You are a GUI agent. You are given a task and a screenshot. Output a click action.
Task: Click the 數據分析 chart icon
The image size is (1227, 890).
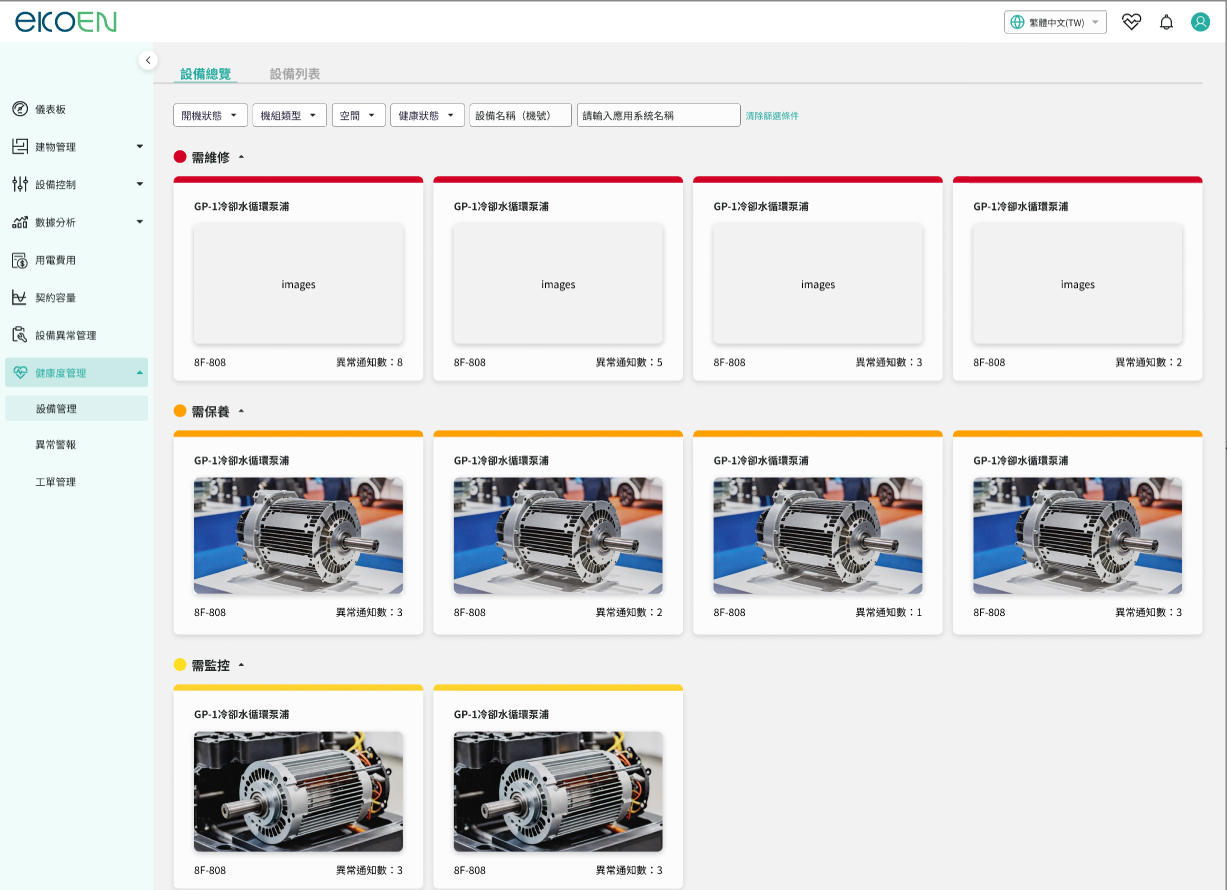20,222
